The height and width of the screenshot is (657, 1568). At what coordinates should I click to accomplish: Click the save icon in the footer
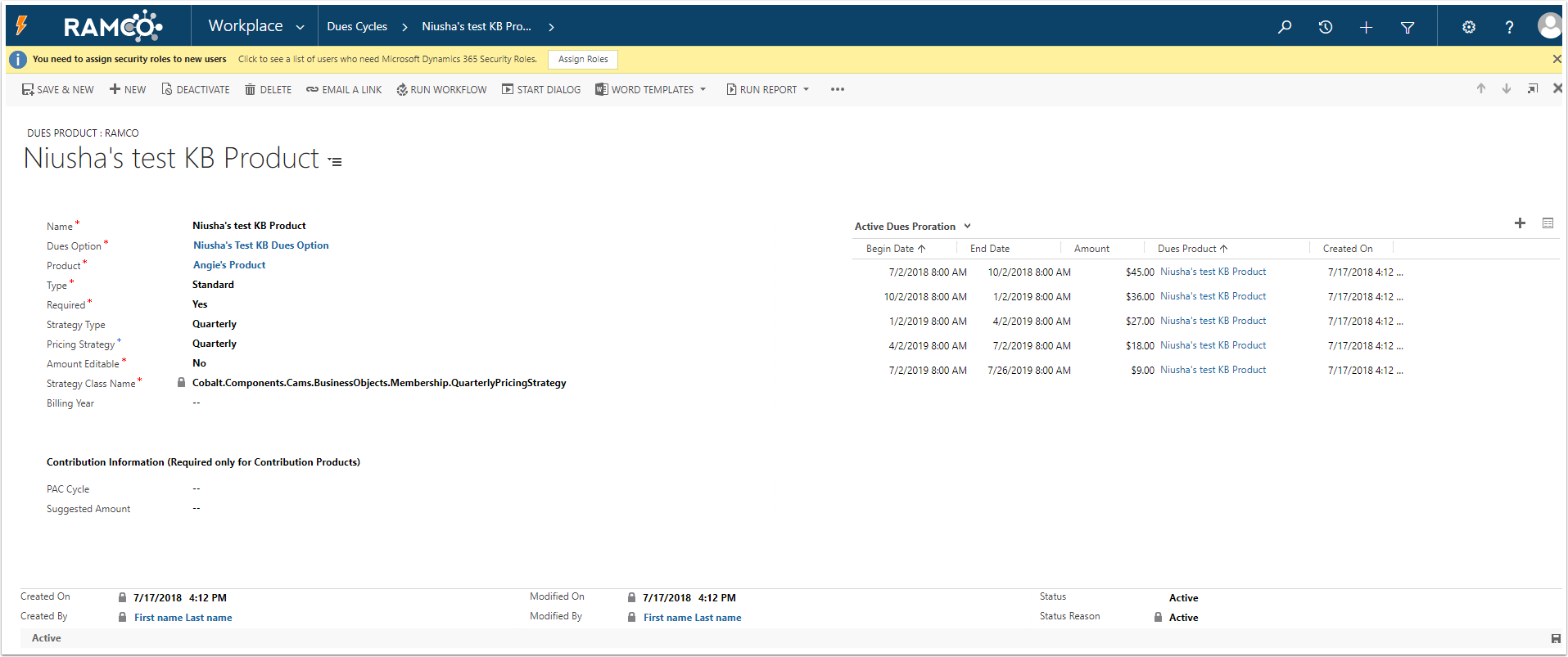click(1556, 638)
